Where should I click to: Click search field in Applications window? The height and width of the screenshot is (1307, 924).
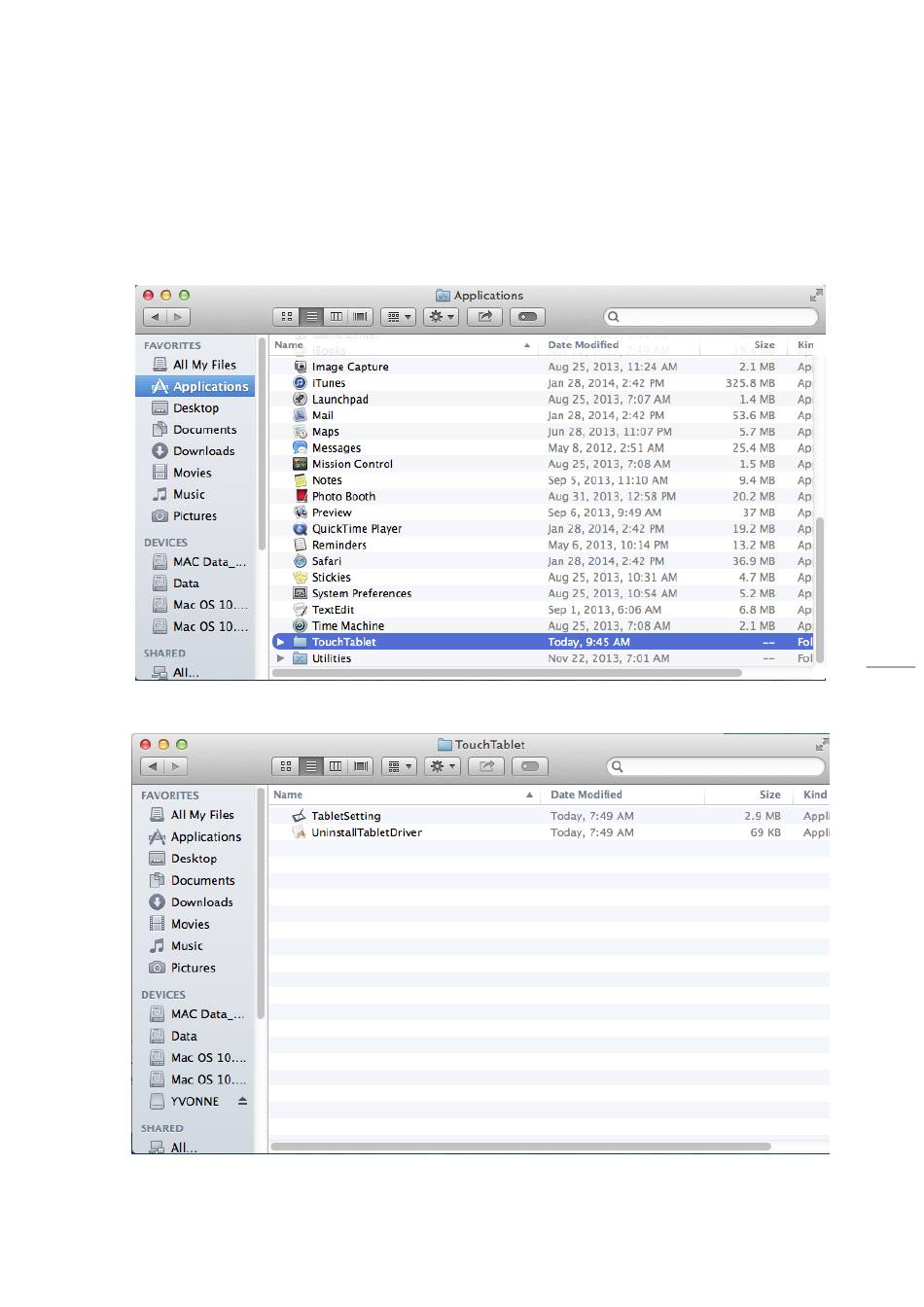coord(710,317)
